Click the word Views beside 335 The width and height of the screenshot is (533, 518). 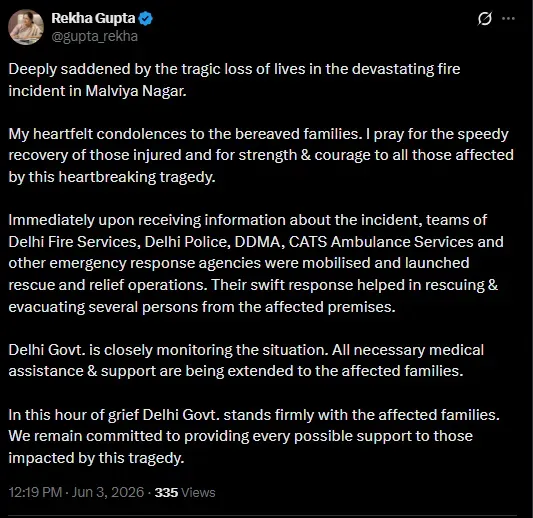point(198,493)
